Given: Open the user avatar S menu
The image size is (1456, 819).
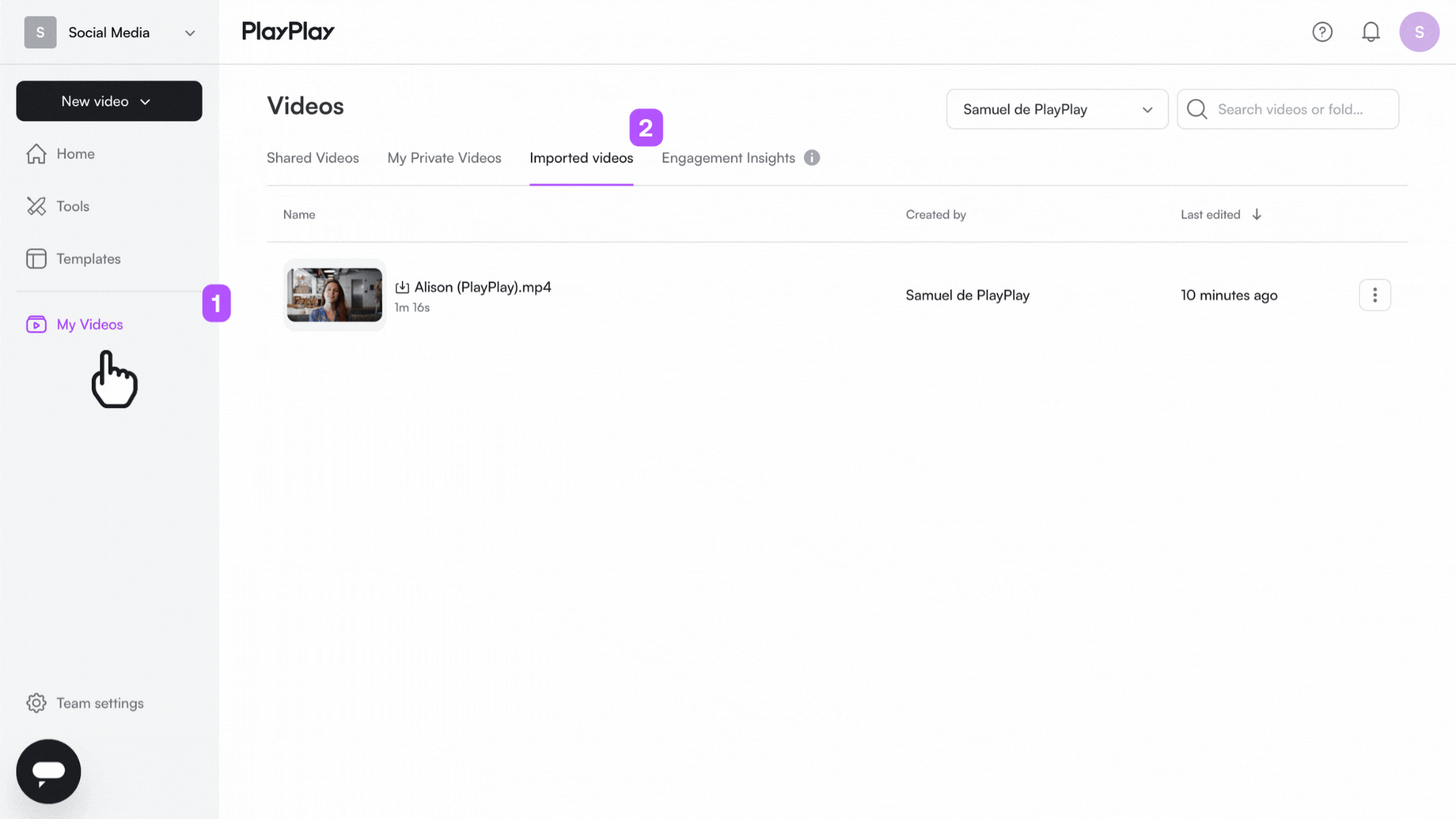Looking at the screenshot, I should 1419,32.
